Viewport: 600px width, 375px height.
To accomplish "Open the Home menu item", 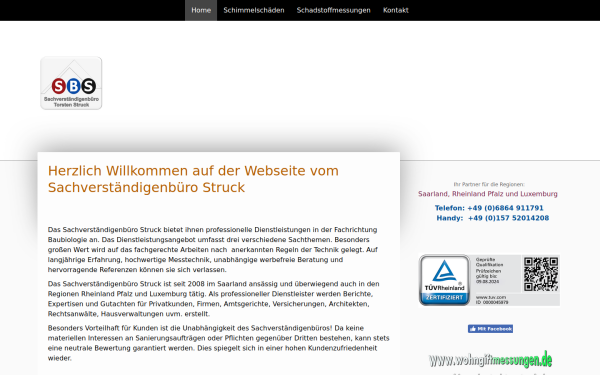I will [201, 10].
